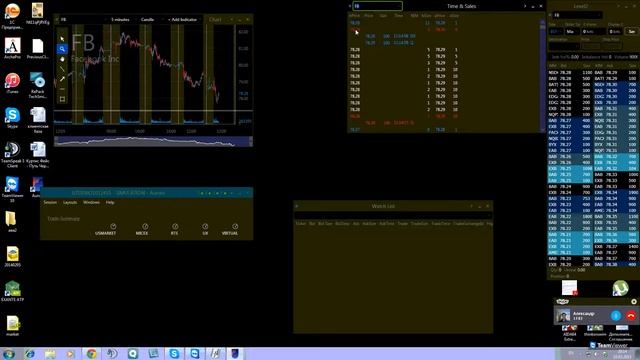Click the quantity field in Level2
Image resolution: width=640 pixels, height=360 pixels.
click(x=594, y=31)
